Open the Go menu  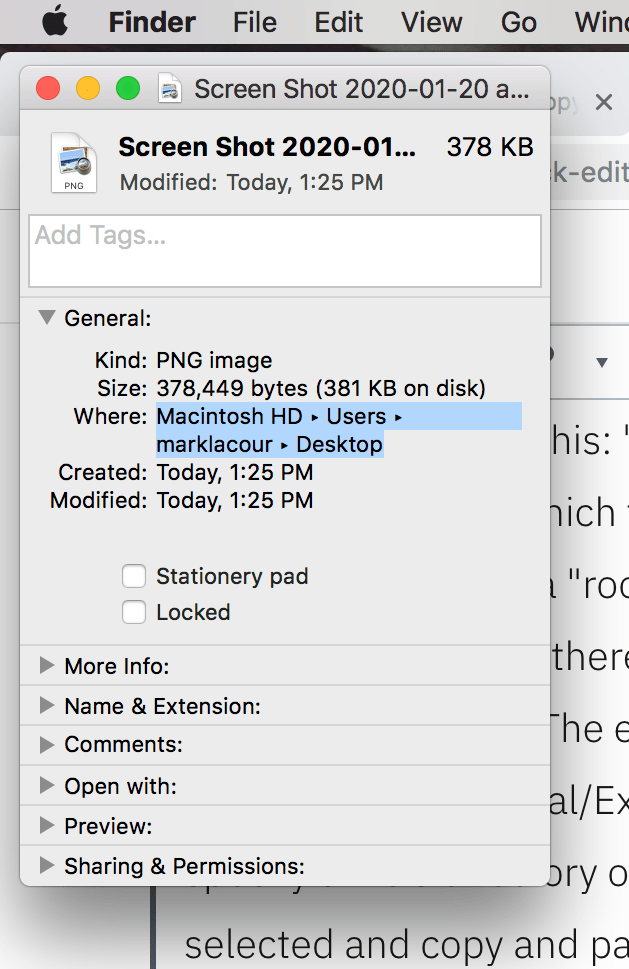click(518, 22)
